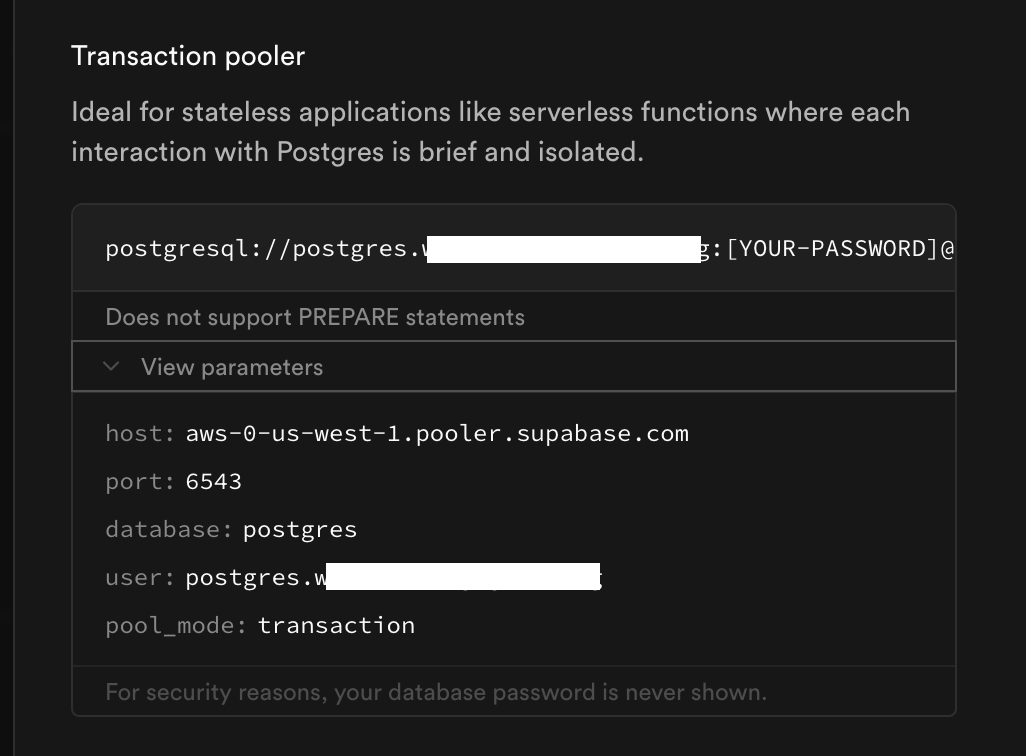Click "Does not support PREPARE statements" note
The height and width of the screenshot is (756, 1026).
click(315, 317)
